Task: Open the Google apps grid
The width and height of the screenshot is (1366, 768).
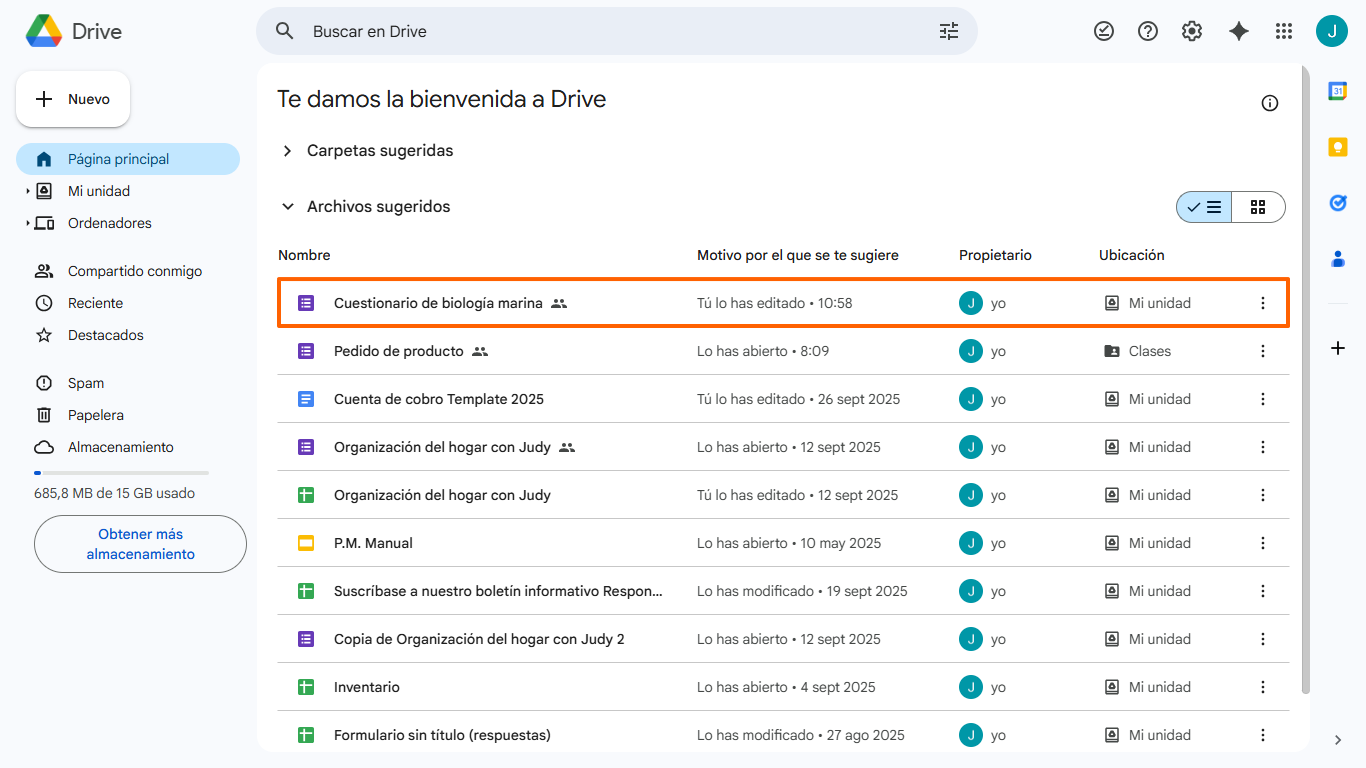Action: click(x=1284, y=31)
